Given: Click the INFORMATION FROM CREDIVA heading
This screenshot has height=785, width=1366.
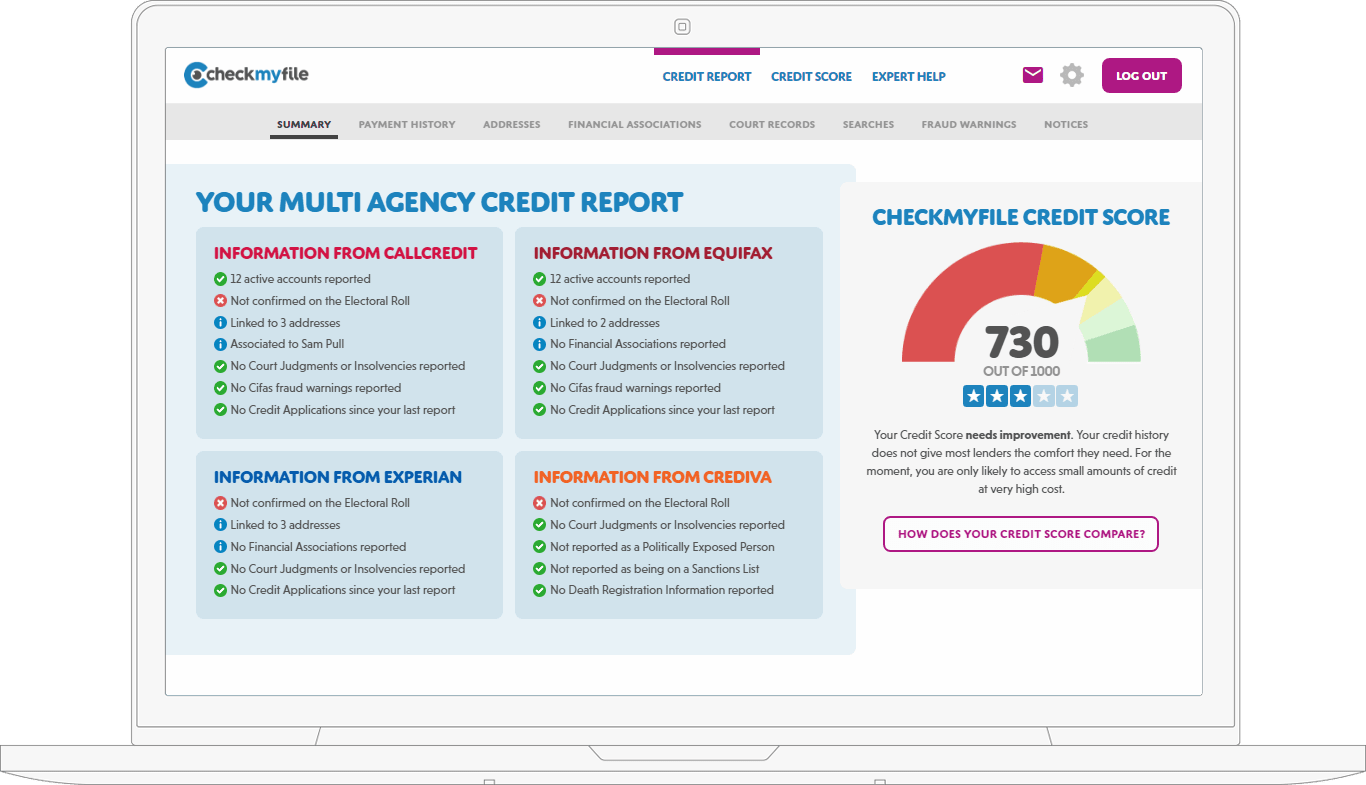Looking at the screenshot, I should click(x=653, y=477).
